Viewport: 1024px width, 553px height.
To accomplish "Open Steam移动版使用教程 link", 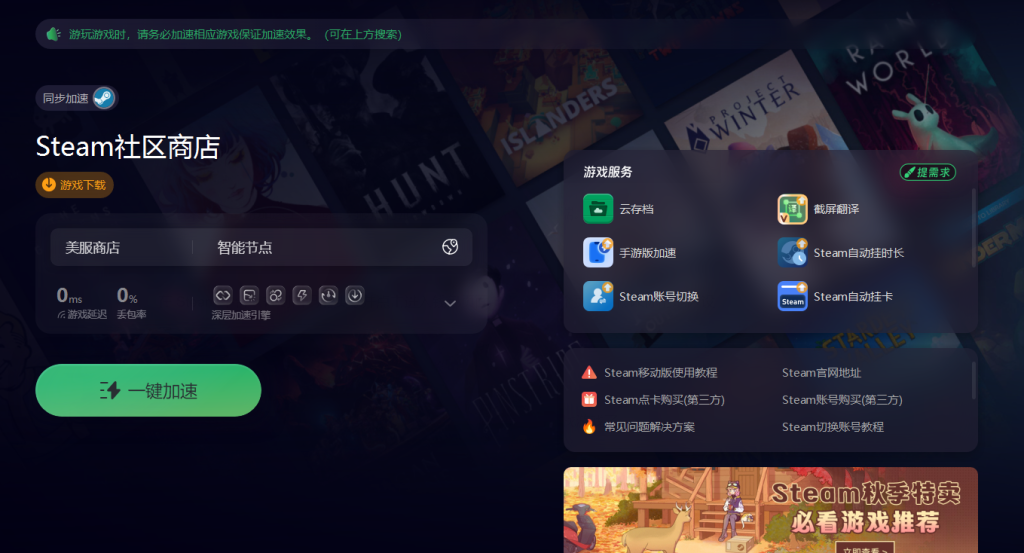I will pos(660,373).
